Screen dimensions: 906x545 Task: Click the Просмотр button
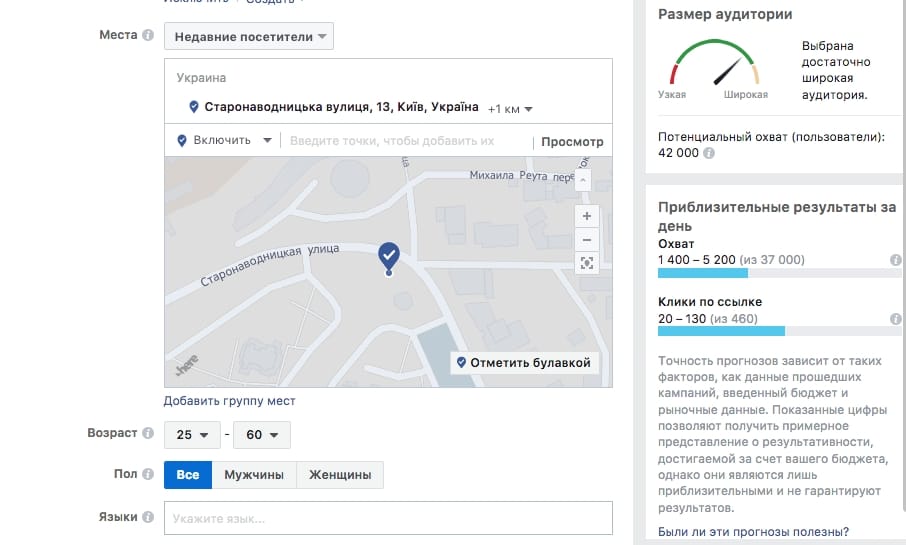coord(572,142)
